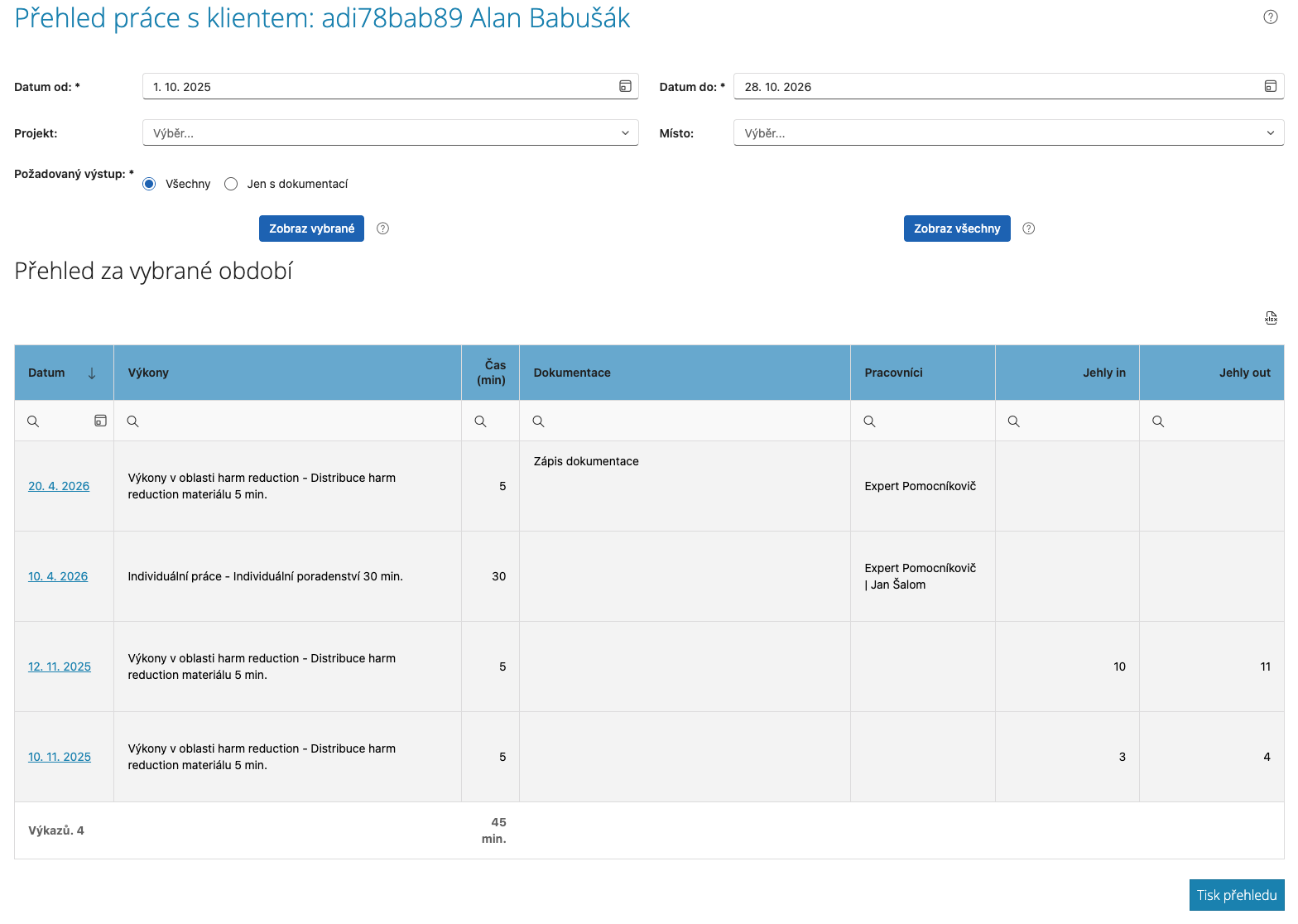Click search icon in Čas filter cell
The height and width of the screenshot is (924, 1298).
[x=480, y=421]
